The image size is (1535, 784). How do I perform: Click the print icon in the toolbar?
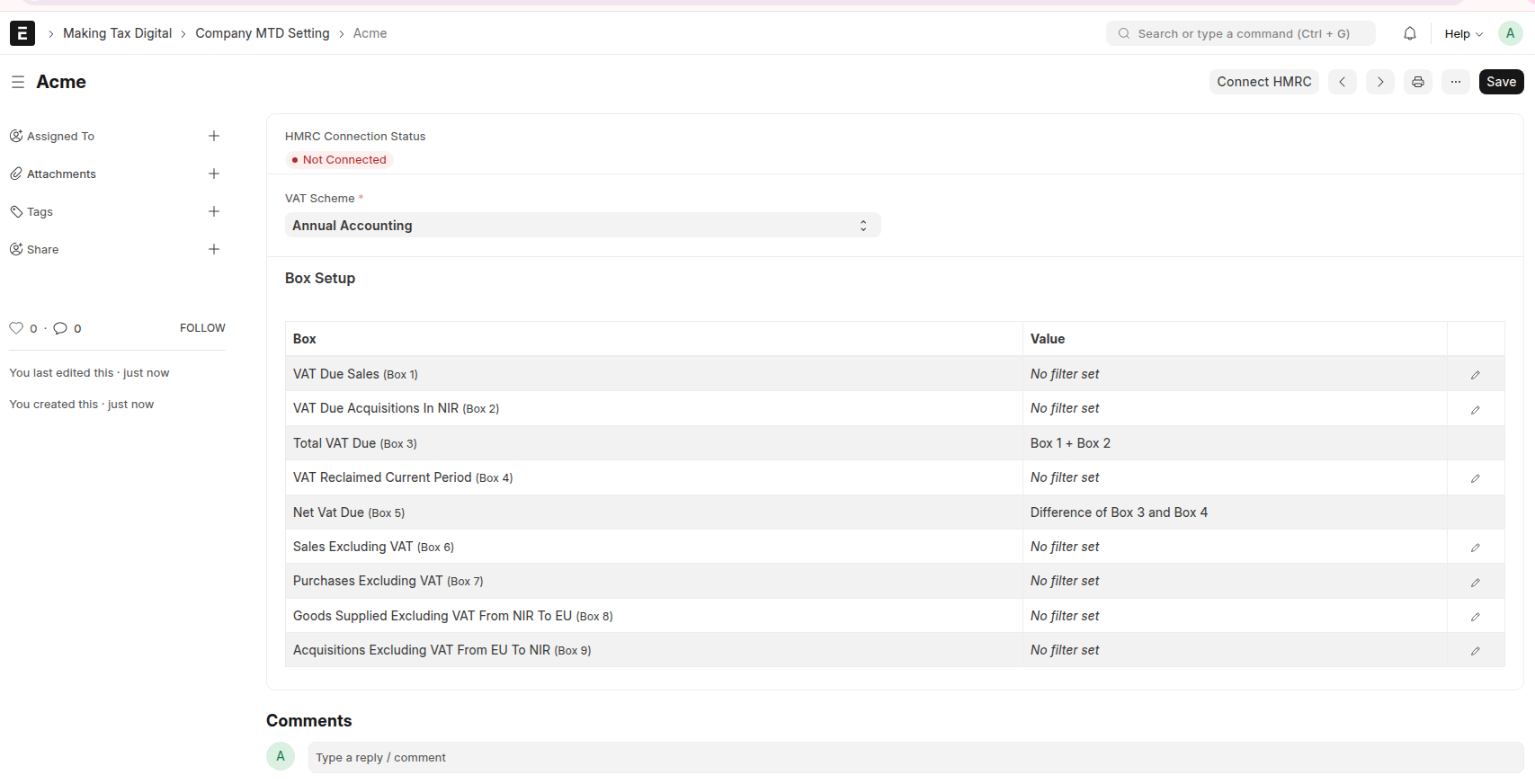point(1418,82)
